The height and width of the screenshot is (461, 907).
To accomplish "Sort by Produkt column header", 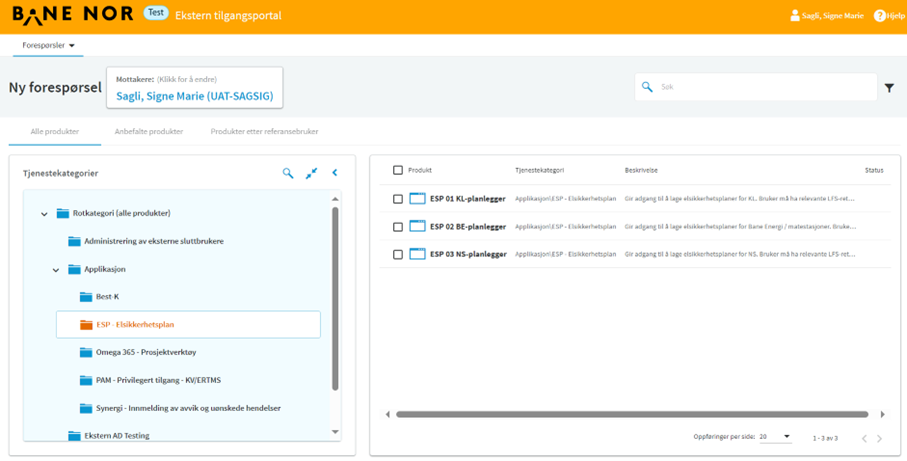I will coord(420,170).
